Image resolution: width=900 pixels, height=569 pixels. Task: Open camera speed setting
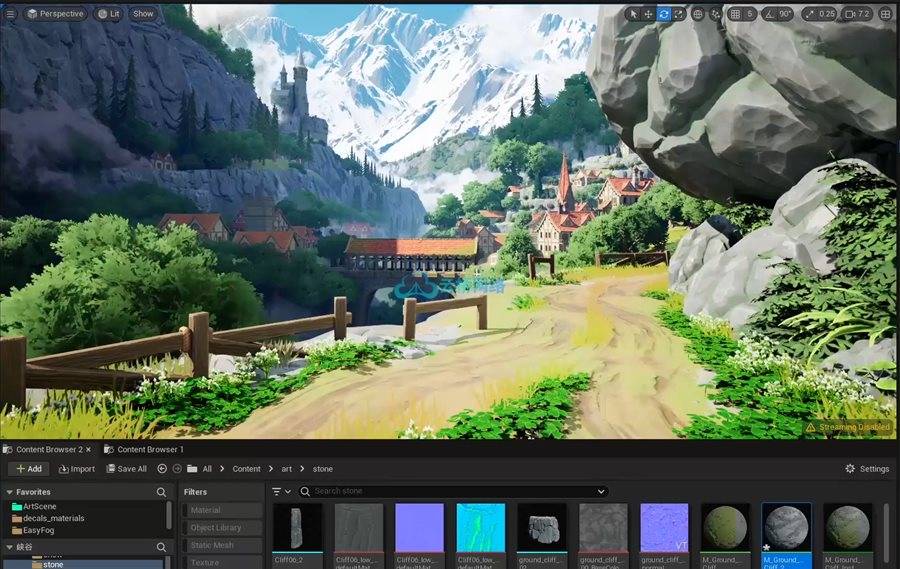pos(858,14)
